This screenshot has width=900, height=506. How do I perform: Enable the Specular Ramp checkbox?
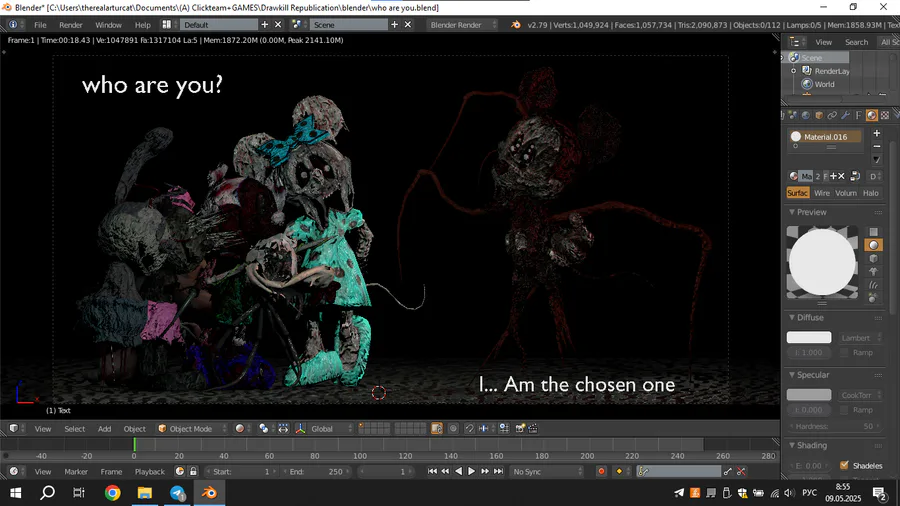click(844, 410)
